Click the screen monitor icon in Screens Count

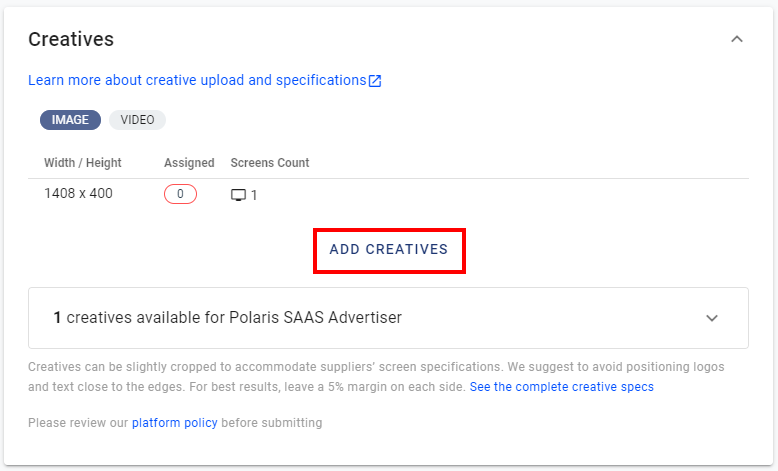[x=239, y=195]
